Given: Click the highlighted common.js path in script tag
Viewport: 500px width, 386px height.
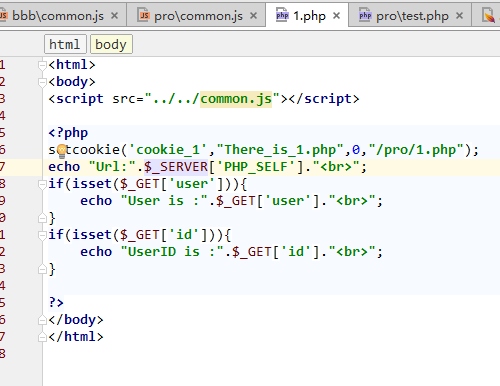Looking at the screenshot, I should (236, 99).
